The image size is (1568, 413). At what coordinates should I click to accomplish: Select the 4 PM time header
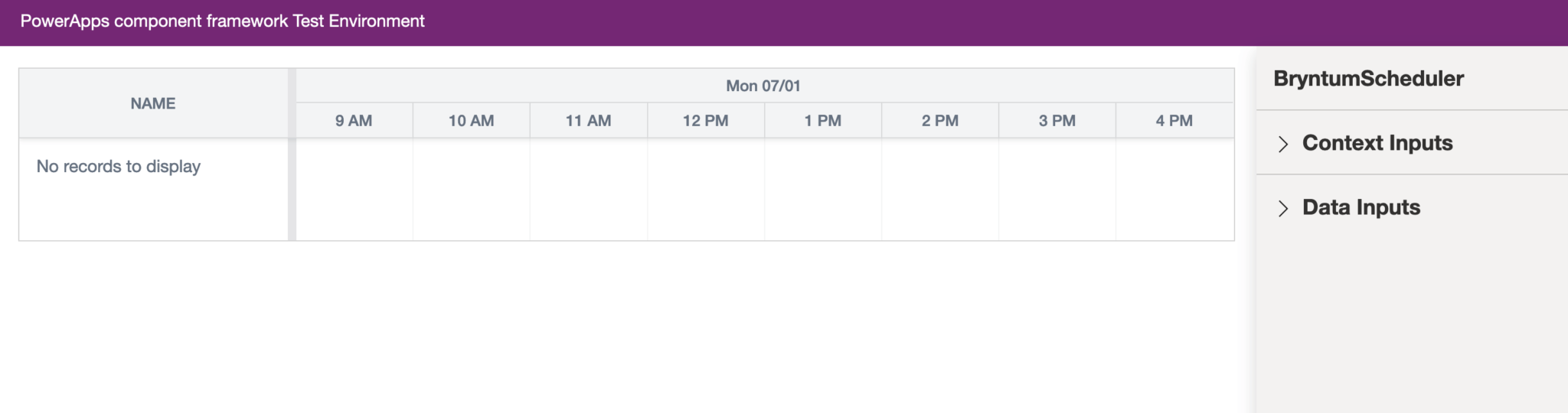(x=1174, y=121)
